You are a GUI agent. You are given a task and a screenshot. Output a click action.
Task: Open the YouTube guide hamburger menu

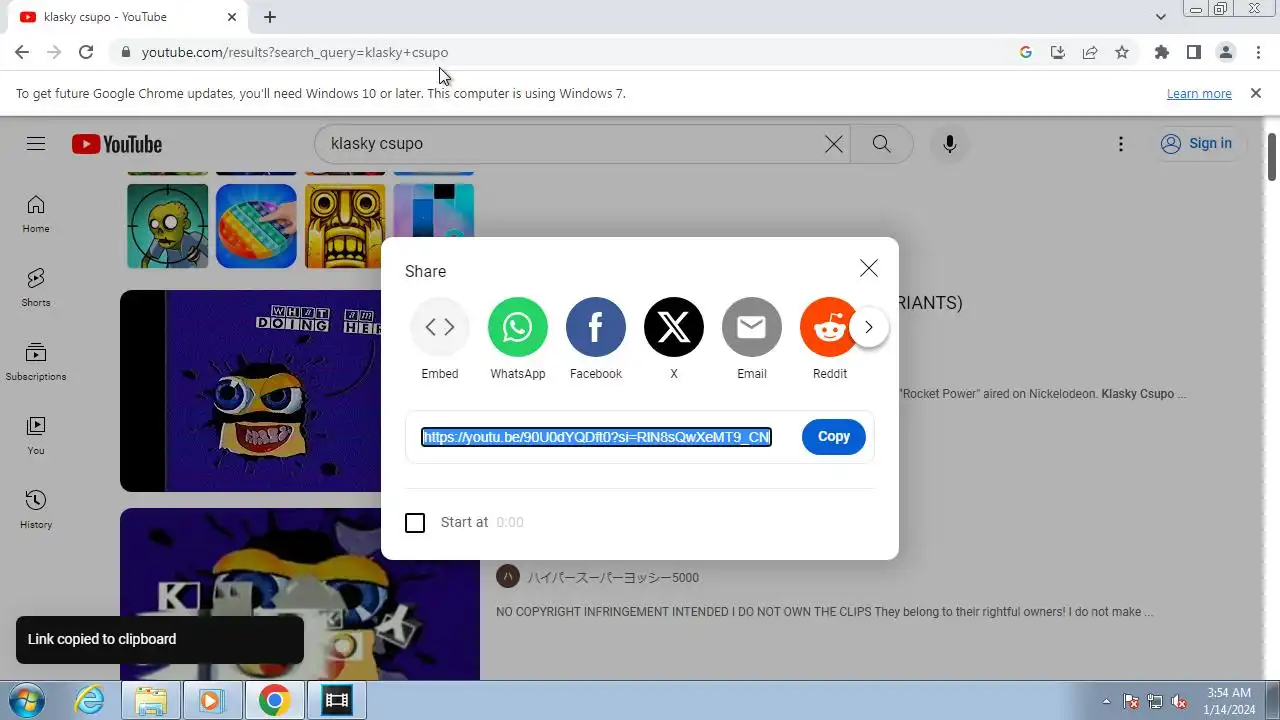36,144
